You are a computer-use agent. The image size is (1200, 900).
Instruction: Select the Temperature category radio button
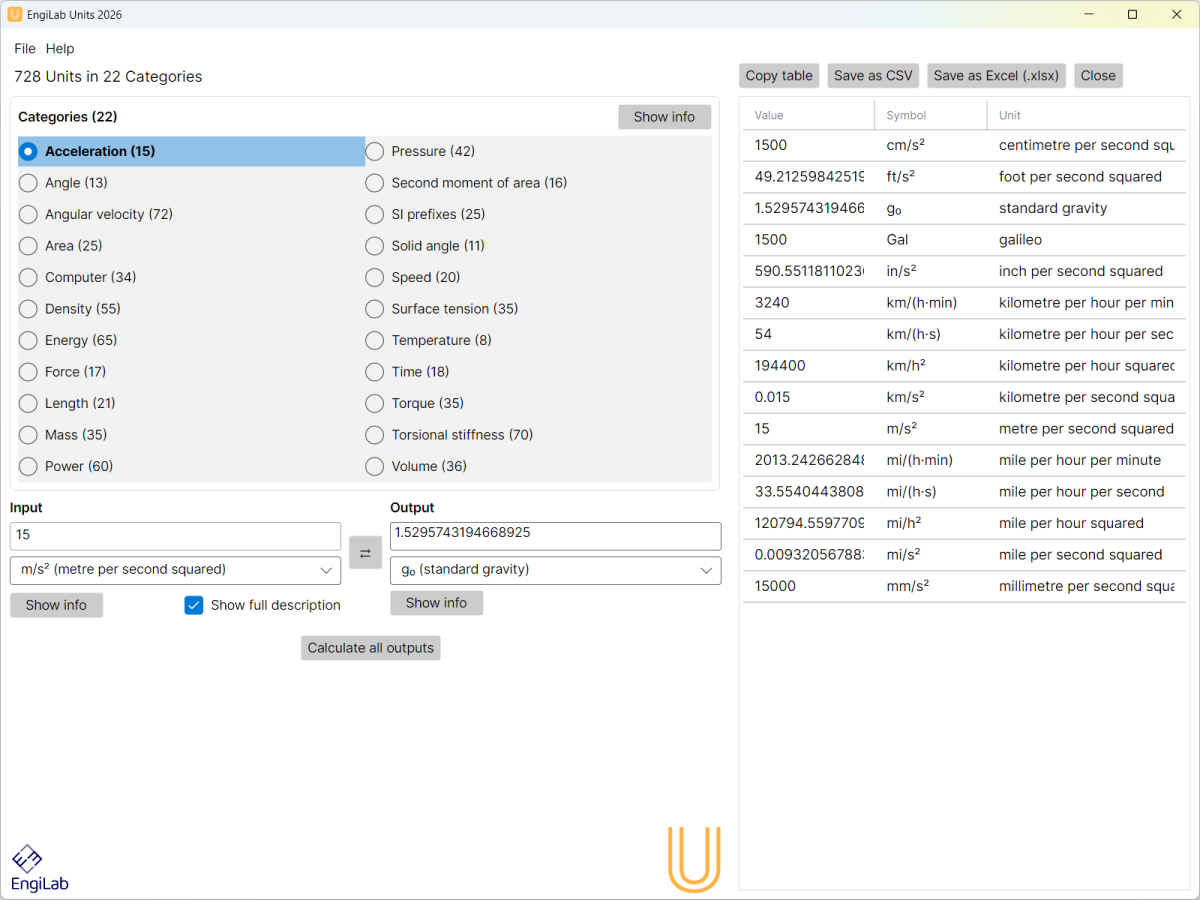(x=375, y=340)
